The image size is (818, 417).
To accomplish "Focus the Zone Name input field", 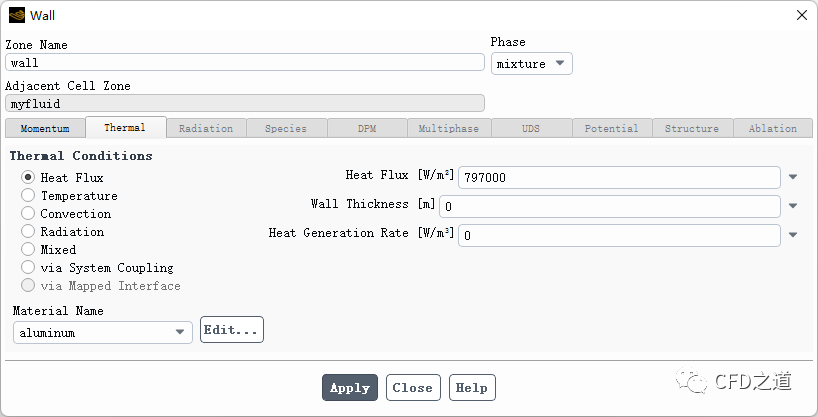I will [x=245, y=63].
